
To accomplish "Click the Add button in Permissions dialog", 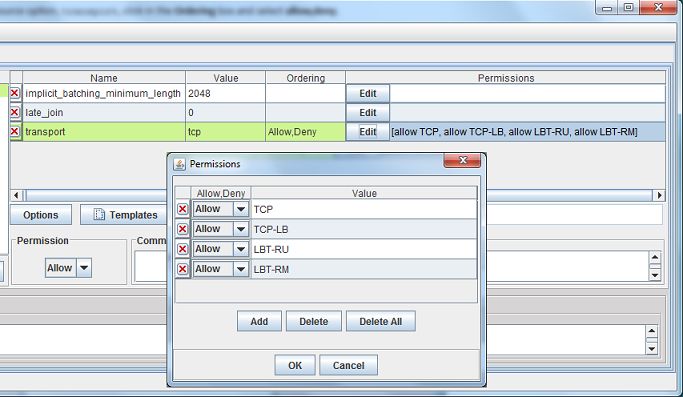I will tap(259, 322).
